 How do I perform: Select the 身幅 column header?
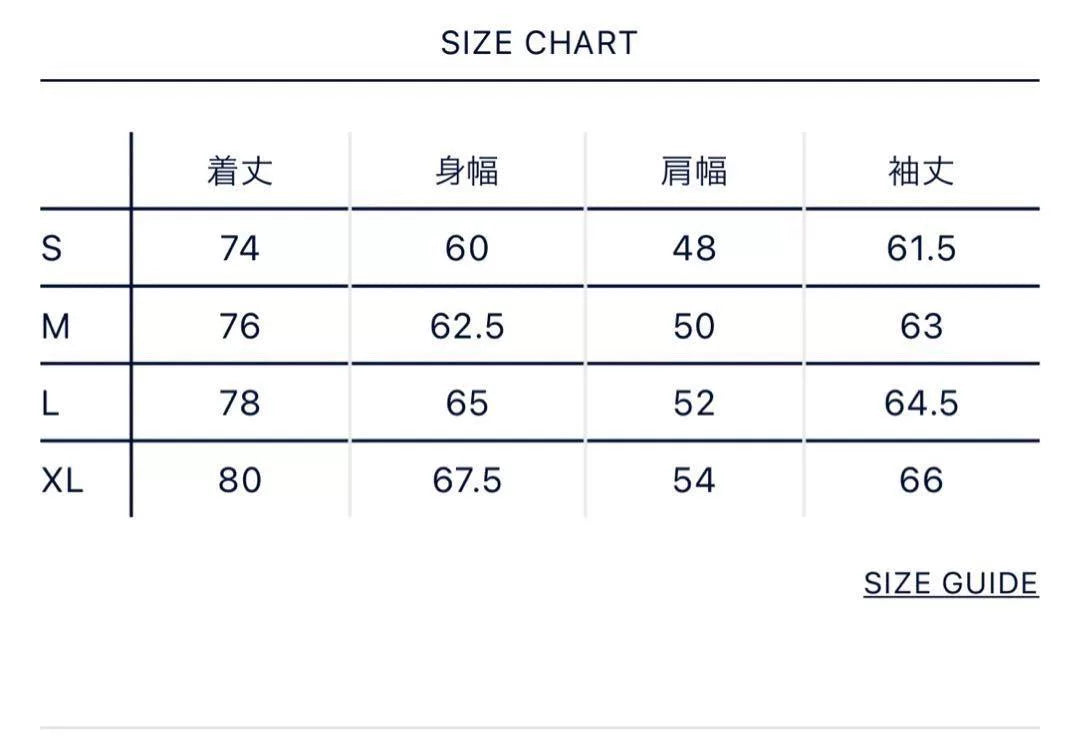point(467,171)
